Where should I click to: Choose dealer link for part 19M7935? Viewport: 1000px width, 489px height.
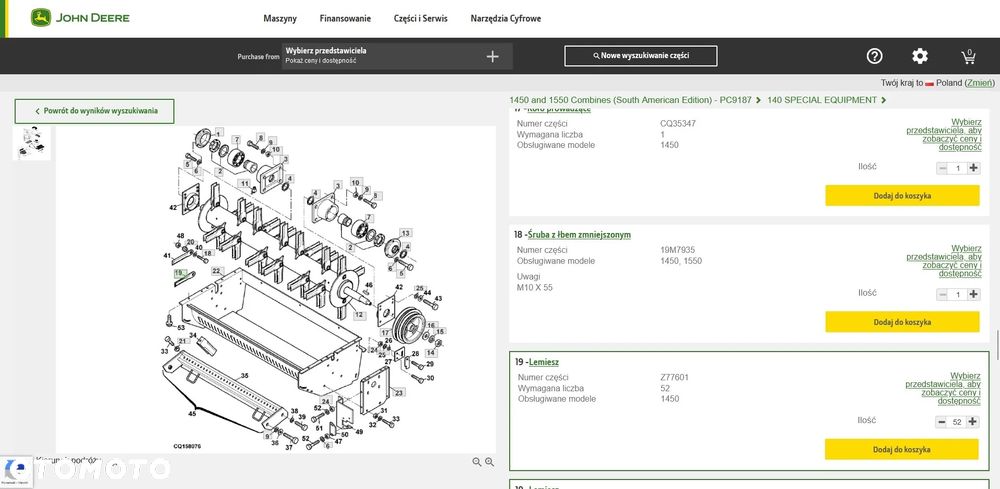(x=943, y=261)
